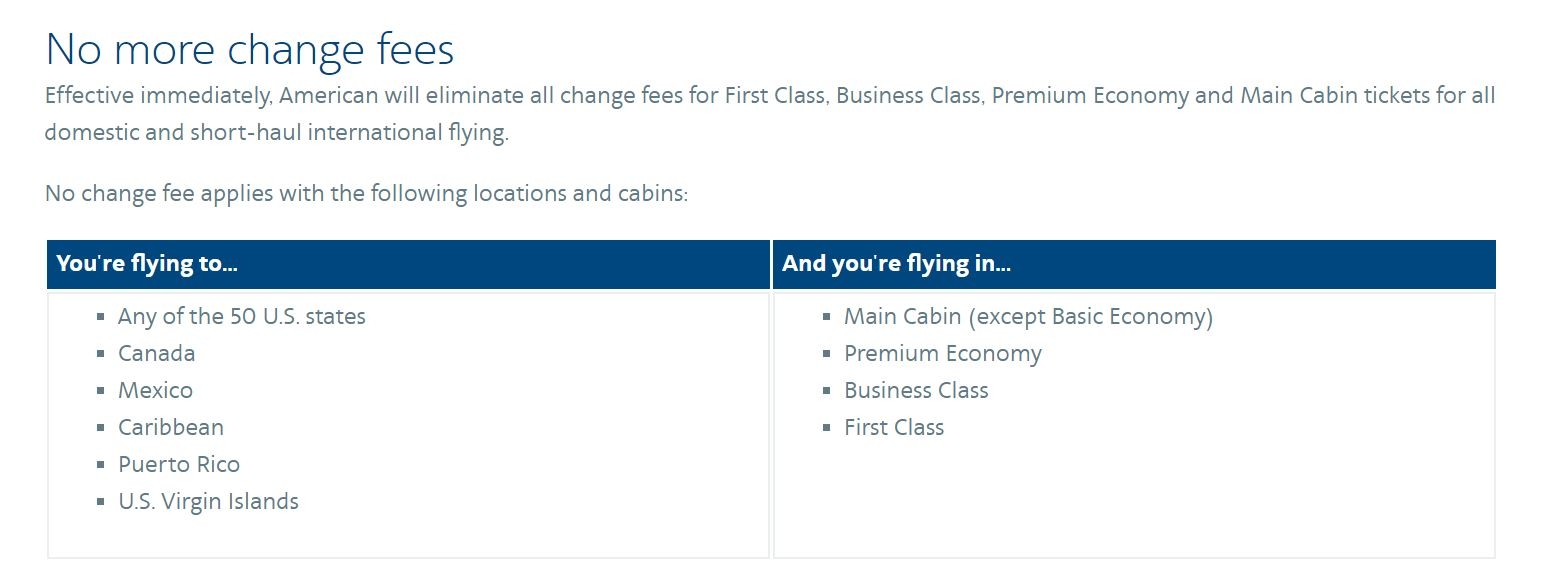Click 'Main Cabin (except Basic Economy)' entry

pyautogui.click(x=1028, y=317)
